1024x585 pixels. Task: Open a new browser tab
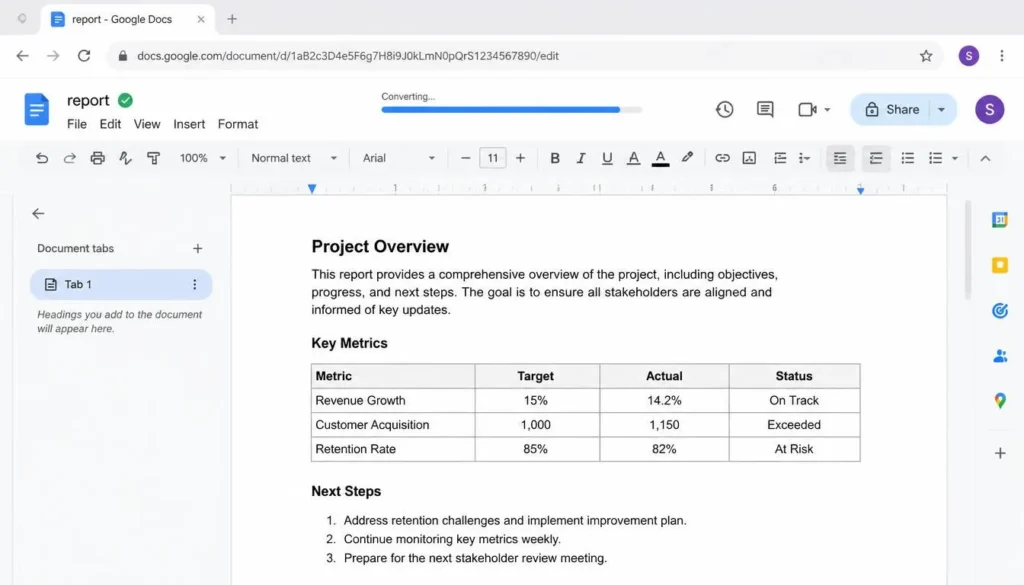tap(232, 19)
